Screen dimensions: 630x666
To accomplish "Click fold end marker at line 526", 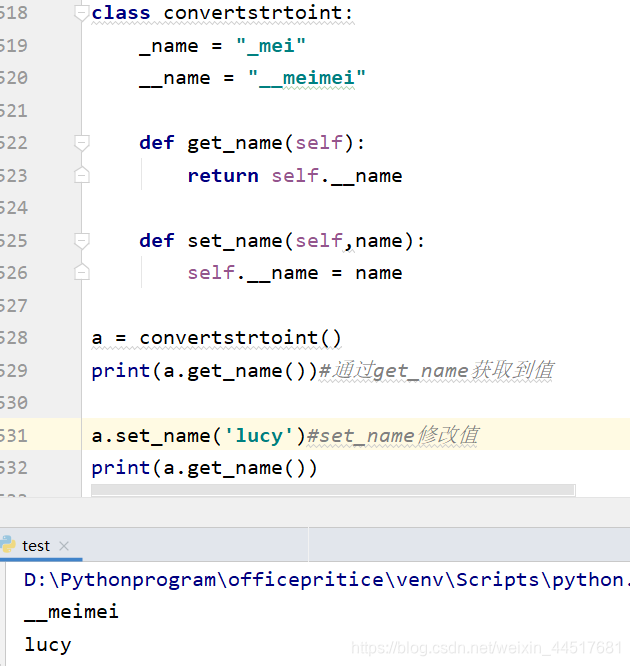I will (82, 272).
